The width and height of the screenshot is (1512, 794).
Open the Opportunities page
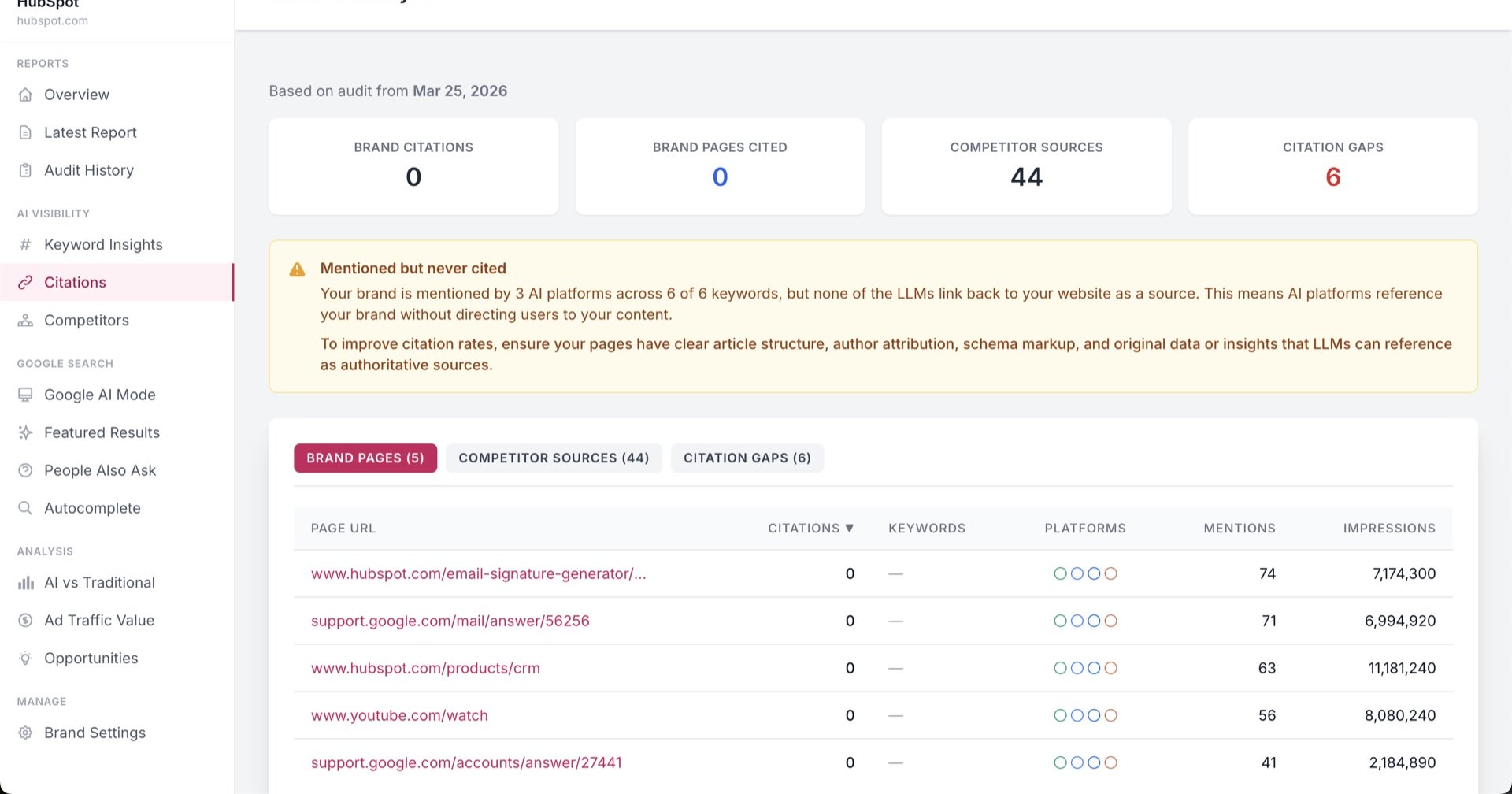tap(117, 659)
